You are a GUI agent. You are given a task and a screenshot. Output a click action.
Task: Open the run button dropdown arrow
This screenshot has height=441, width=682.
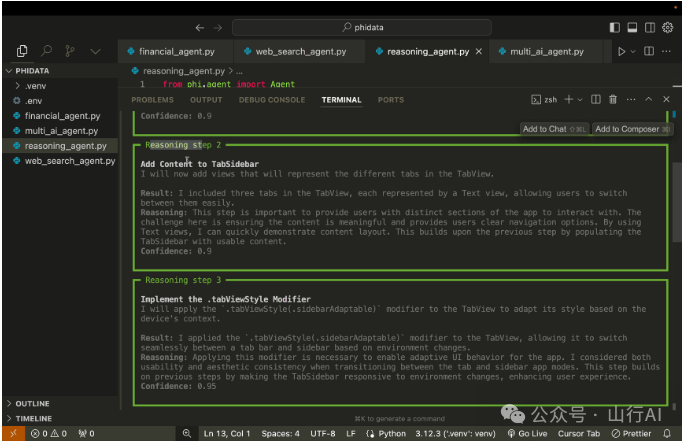pos(633,52)
